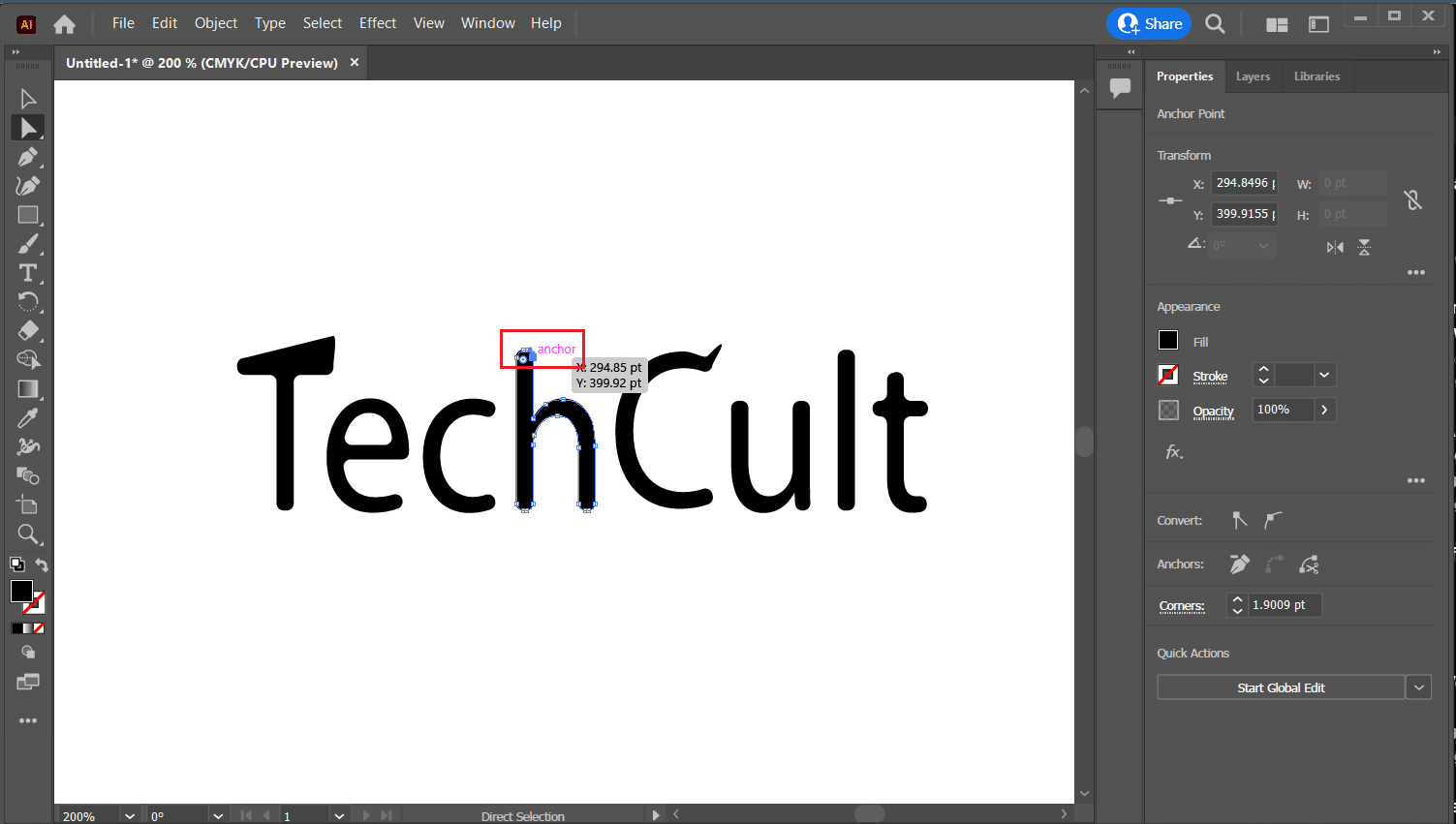This screenshot has width=1456, height=824.
Task: Open the Fill color swatch in Appearance
Action: [x=1168, y=340]
